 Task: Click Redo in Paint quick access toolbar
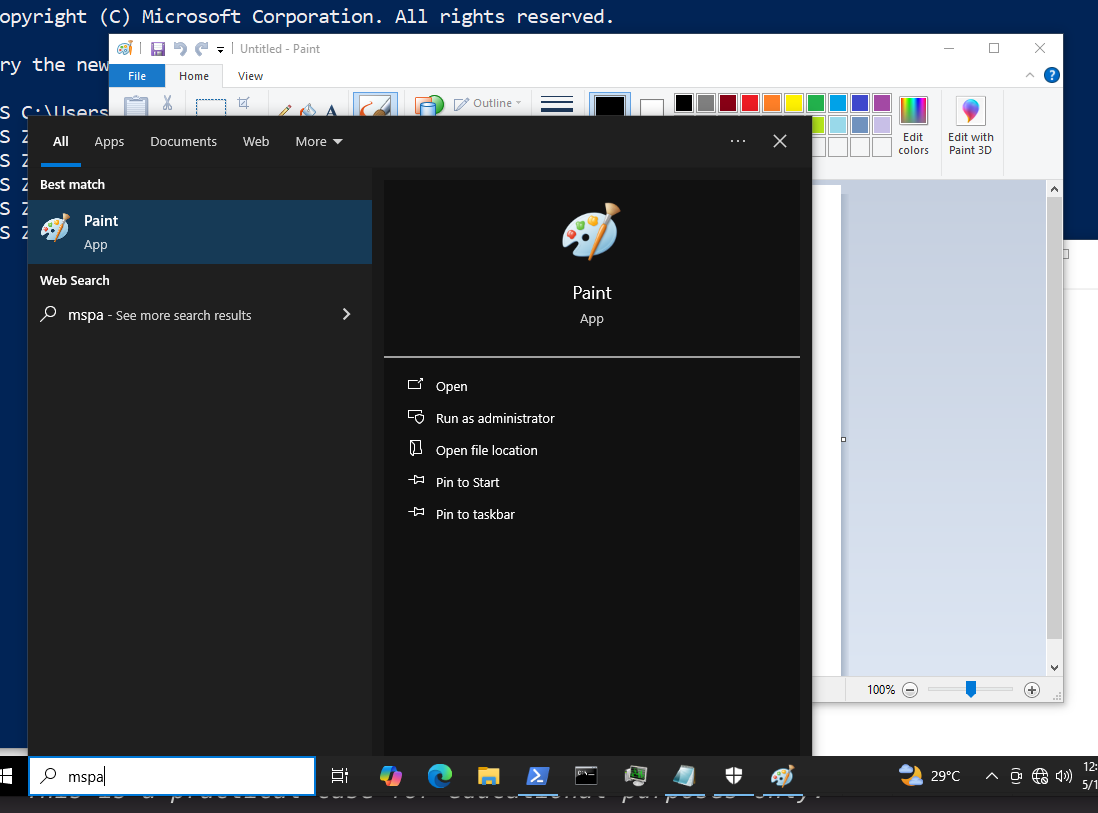click(x=202, y=49)
